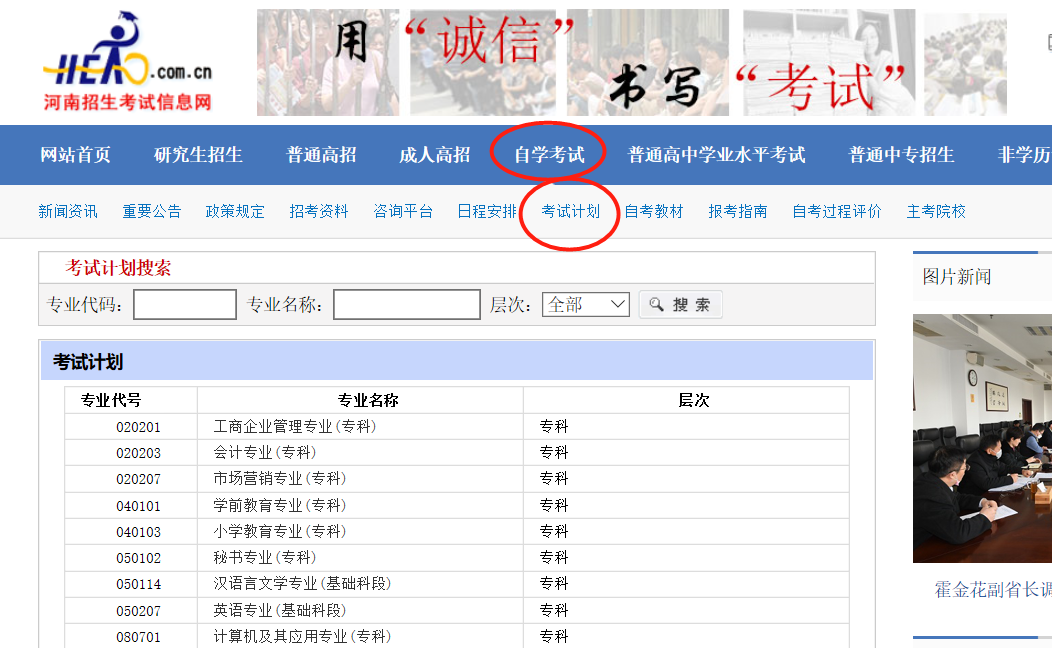Open the 网站首页 menu item
The width and height of the screenshot is (1052, 648).
(x=75, y=155)
